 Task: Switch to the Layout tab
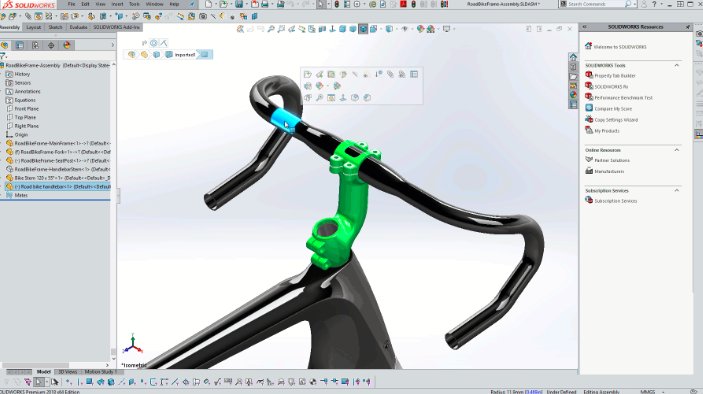click(x=34, y=27)
